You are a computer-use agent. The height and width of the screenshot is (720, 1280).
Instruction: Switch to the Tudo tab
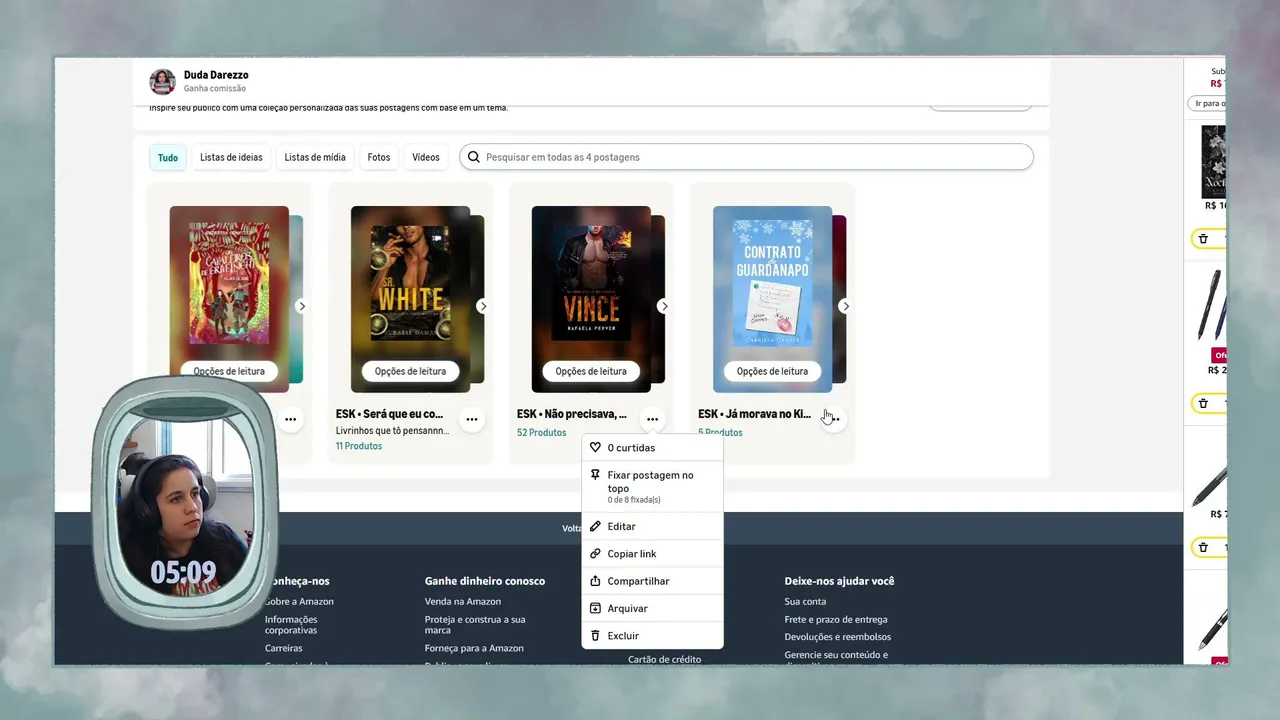pyautogui.click(x=168, y=157)
